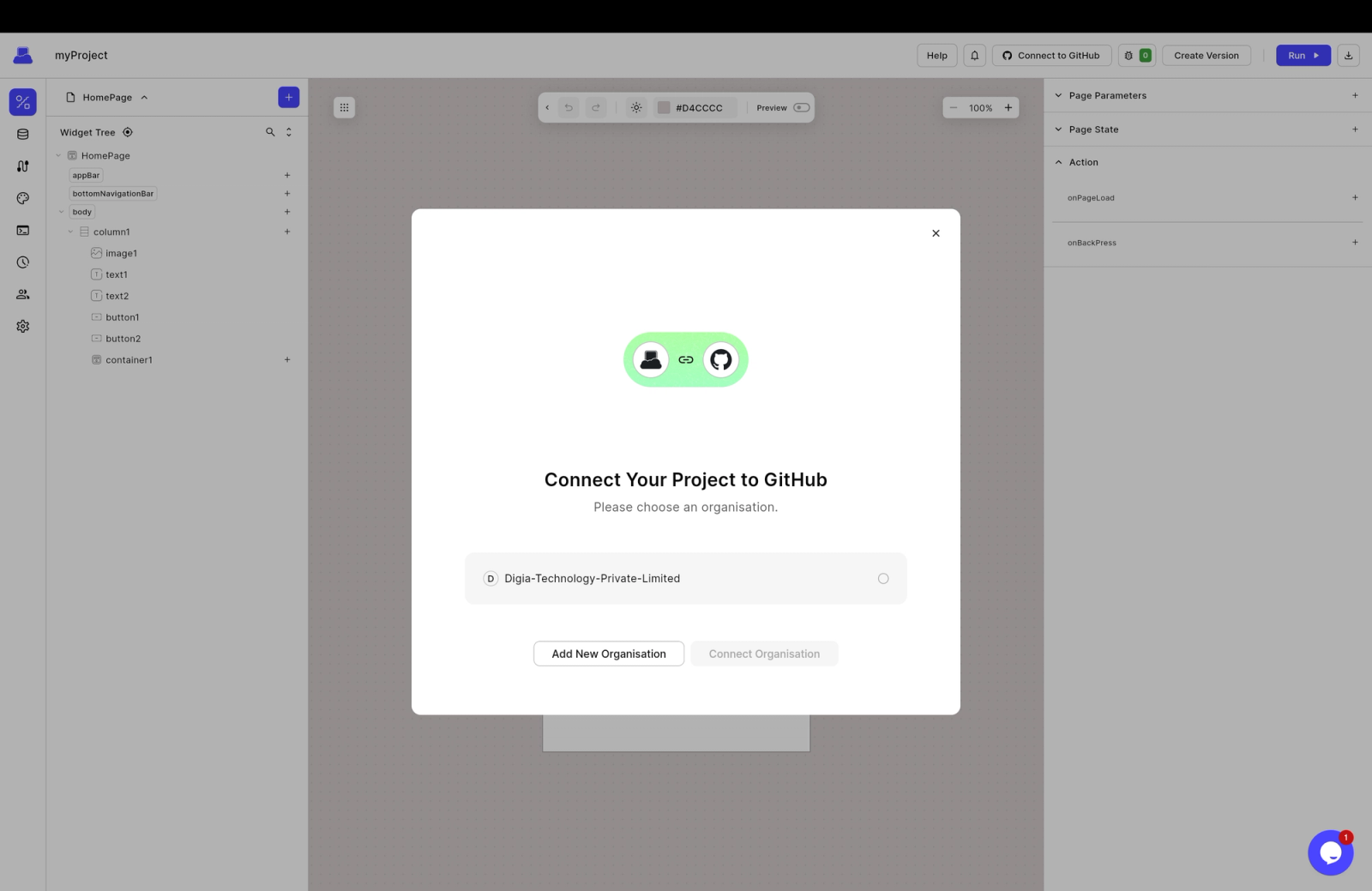Image resolution: width=1372 pixels, height=891 pixels.
Task: Click the Help button
Action: tap(937, 56)
